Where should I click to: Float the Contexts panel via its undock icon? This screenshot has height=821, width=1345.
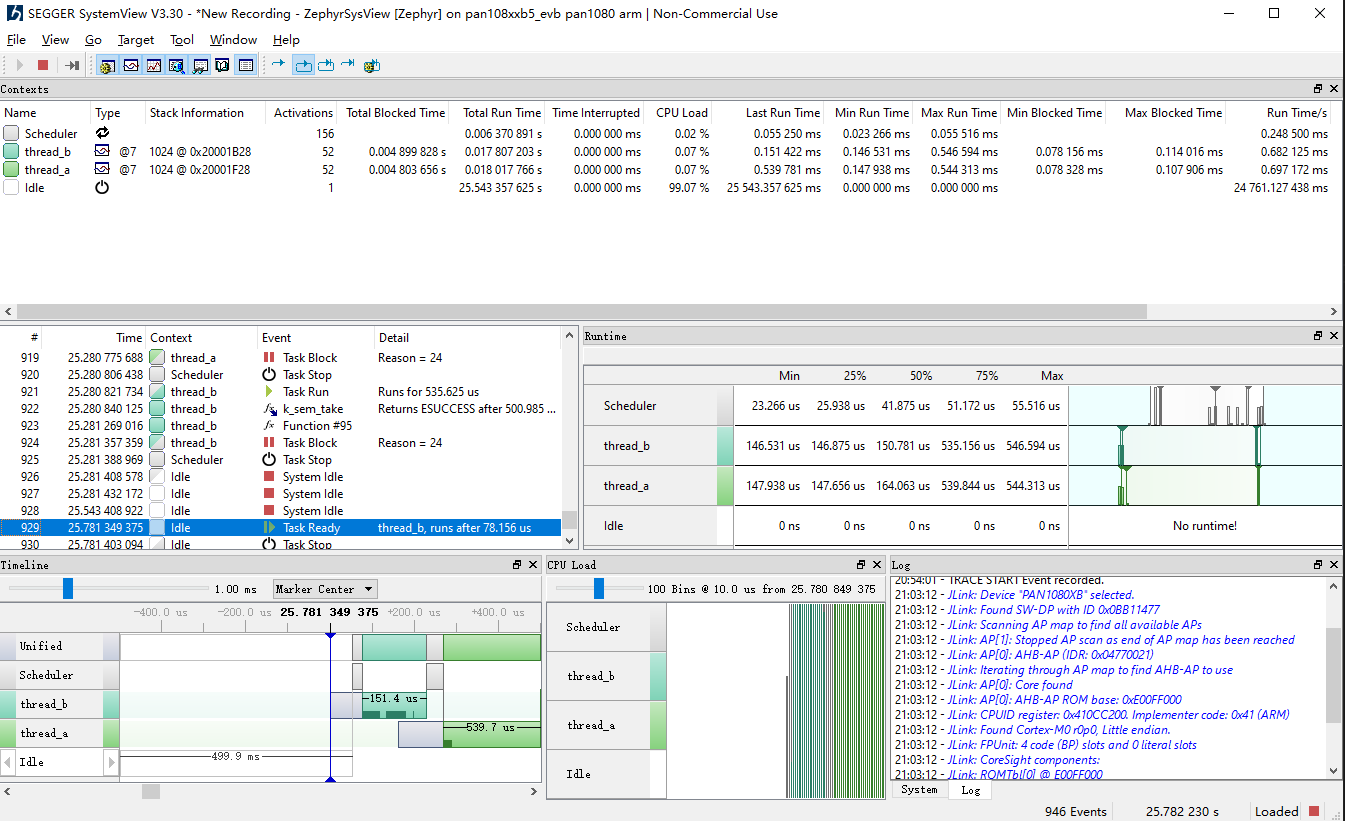point(1318,89)
